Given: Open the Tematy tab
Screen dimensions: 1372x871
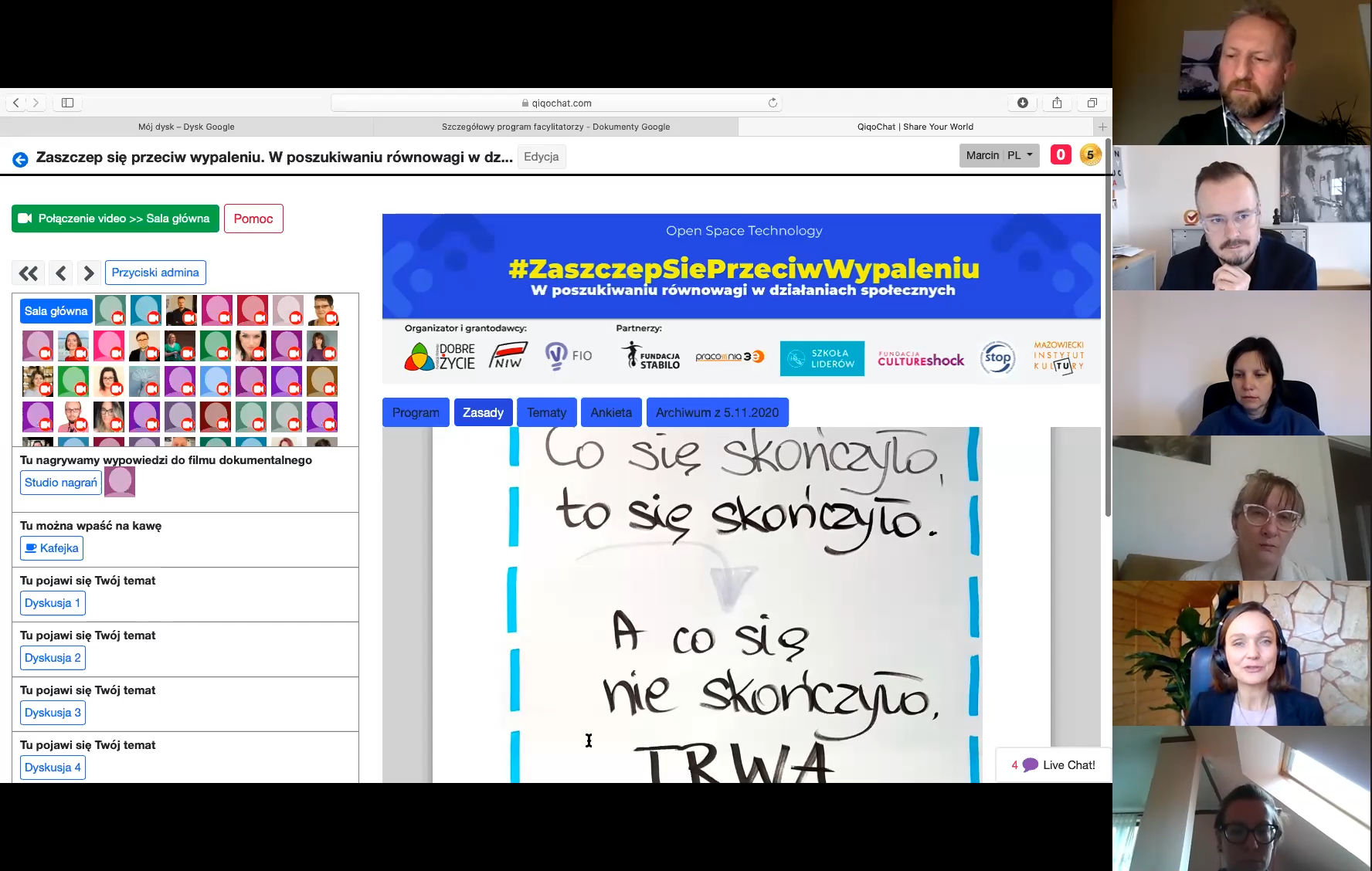Looking at the screenshot, I should tap(546, 412).
